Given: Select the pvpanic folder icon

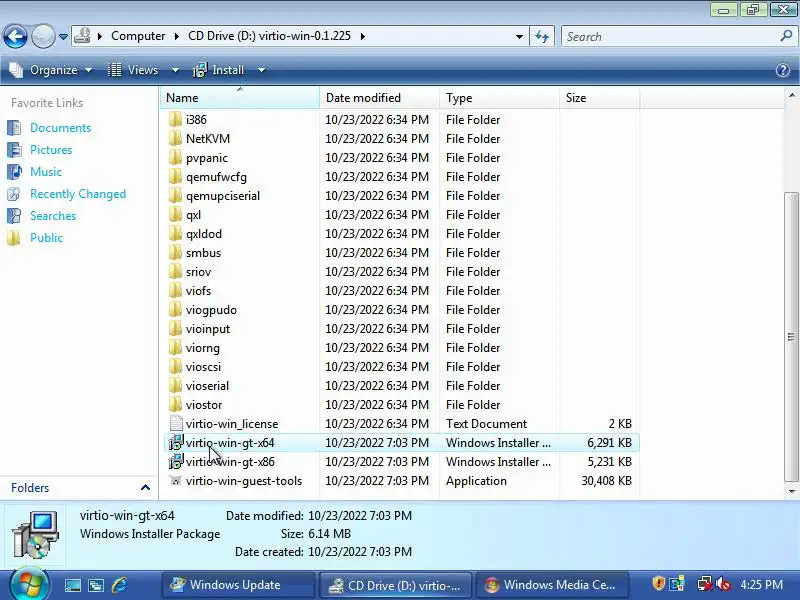Looking at the screenshot, I should tap(175, 158).
